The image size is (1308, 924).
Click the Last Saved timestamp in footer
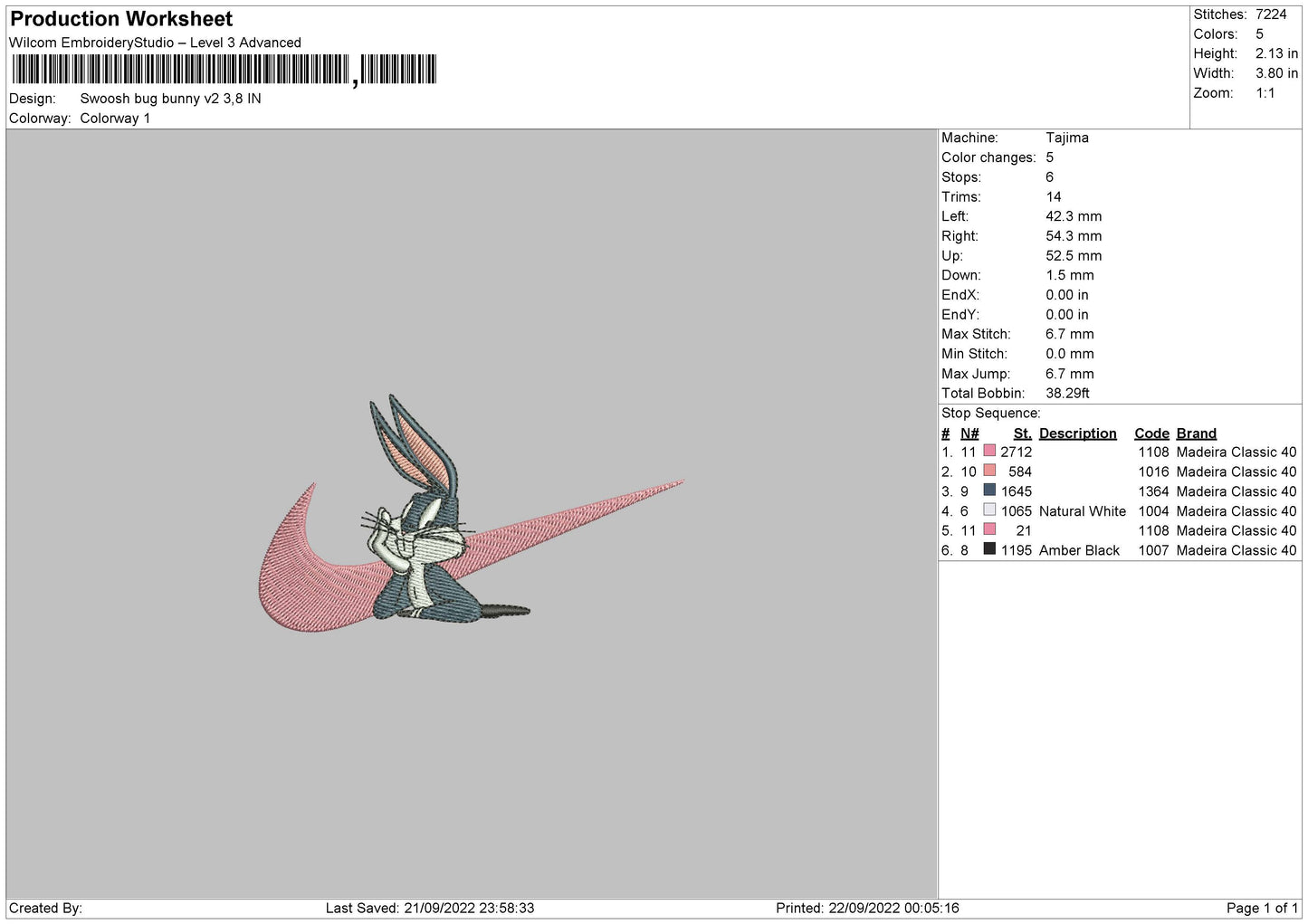click(x=430, y=908)
